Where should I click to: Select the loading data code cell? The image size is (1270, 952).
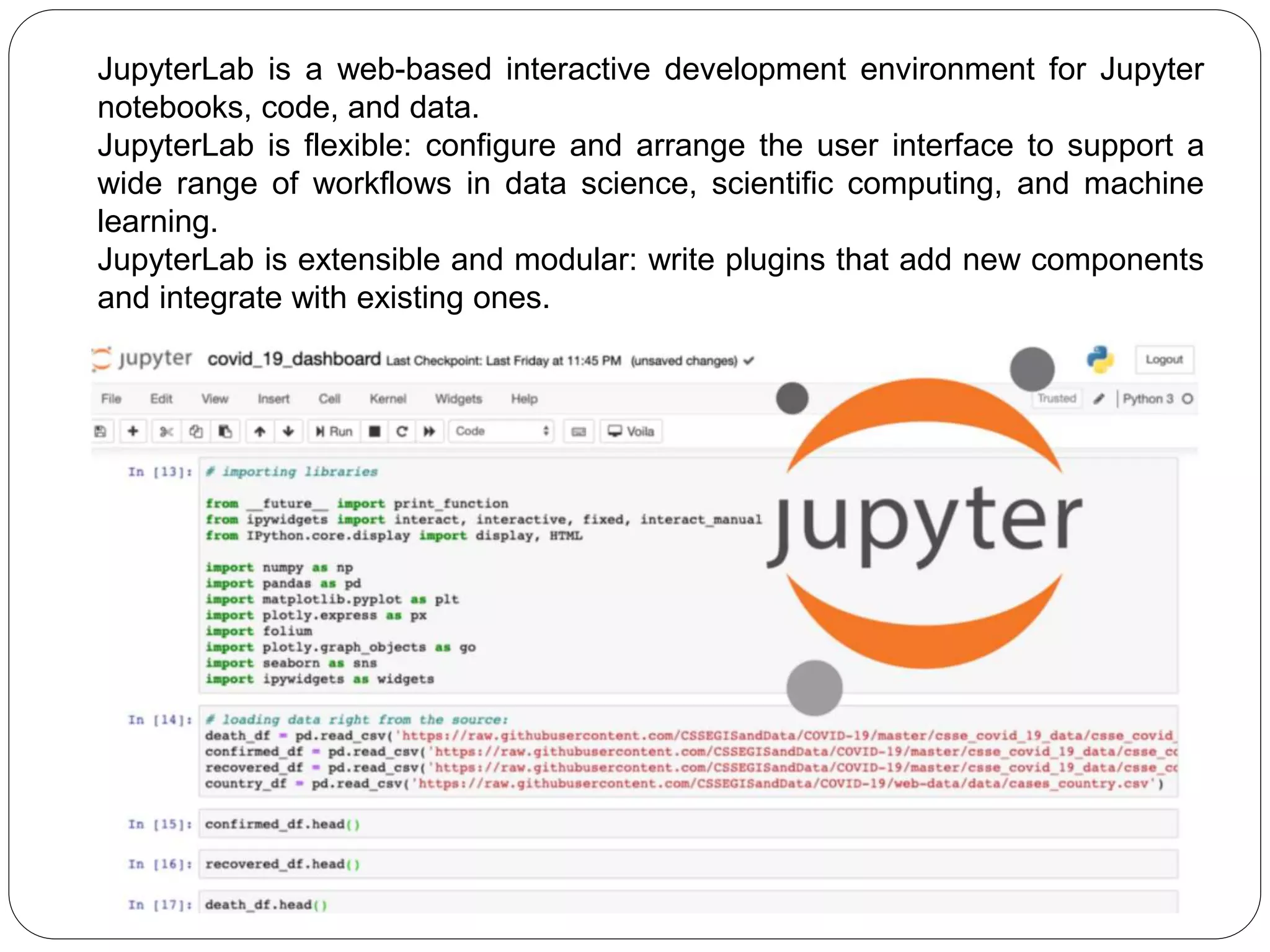688,751
